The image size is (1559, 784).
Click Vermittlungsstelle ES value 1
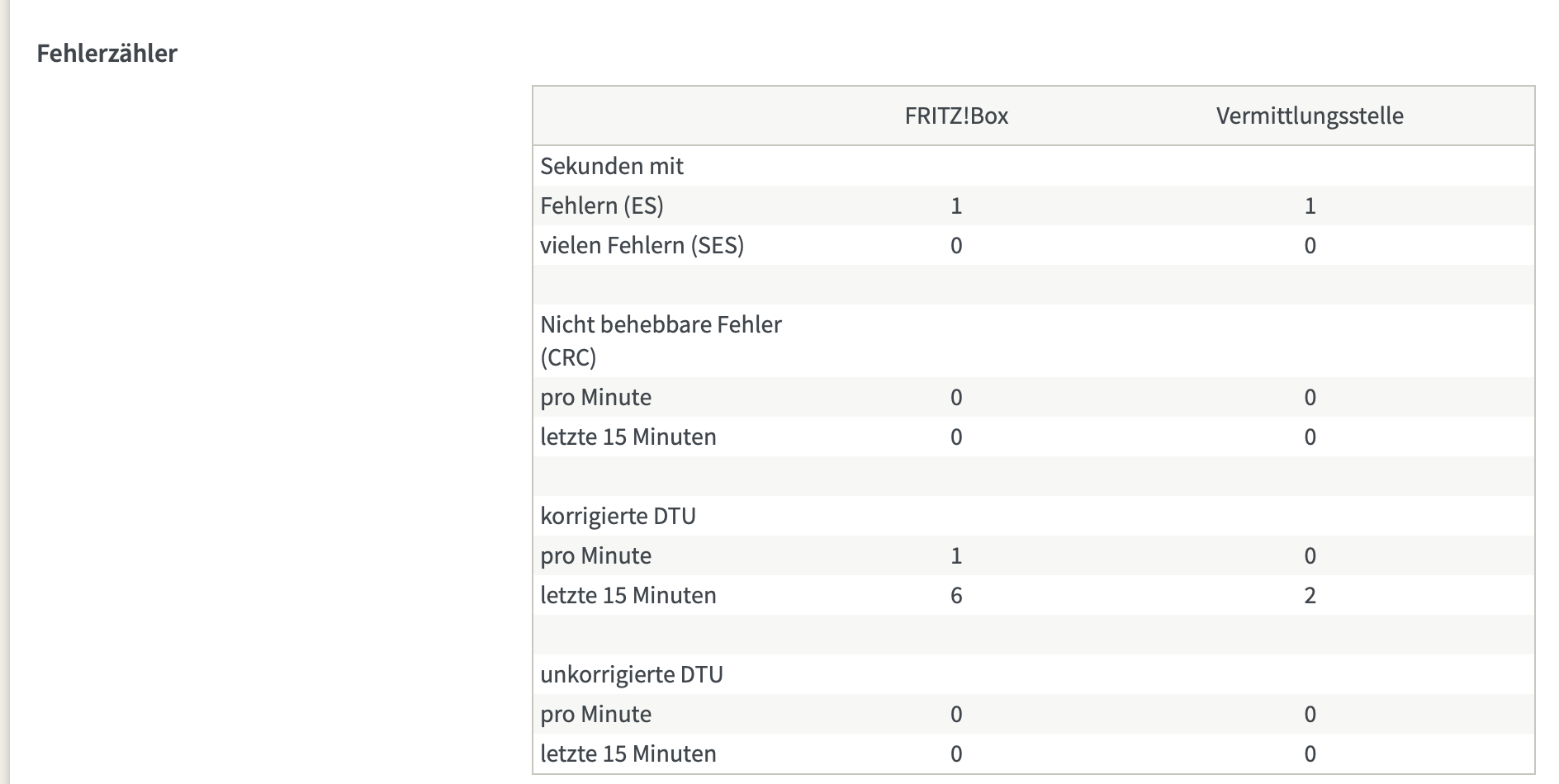[1310, 205]
